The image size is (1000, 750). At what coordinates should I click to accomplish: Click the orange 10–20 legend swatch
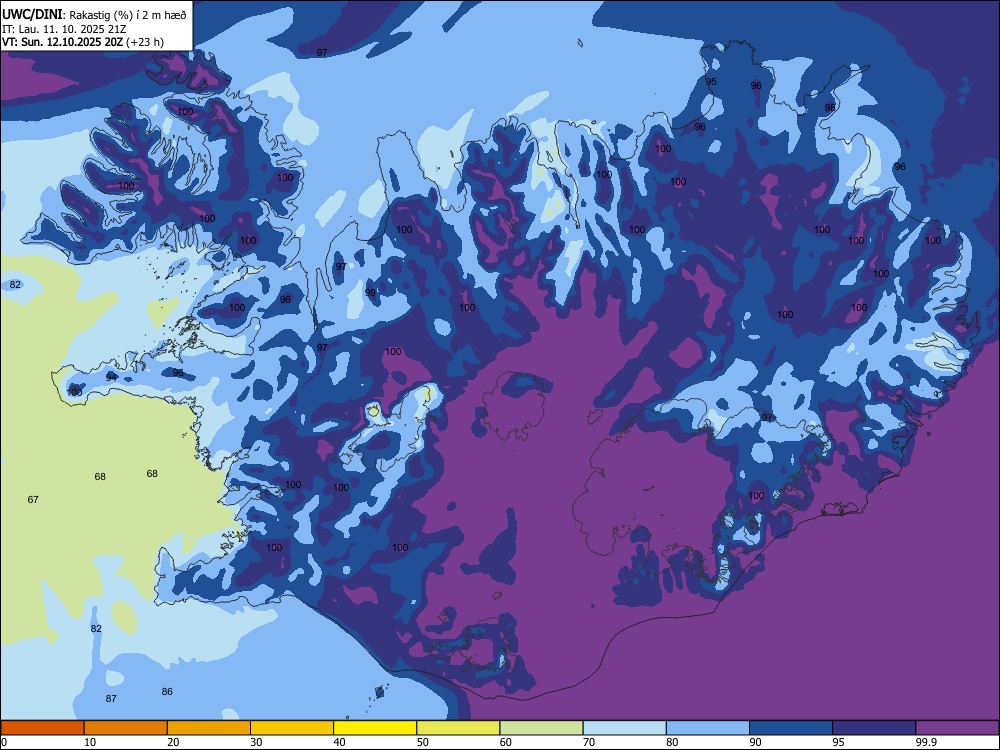tap(126, 728)
